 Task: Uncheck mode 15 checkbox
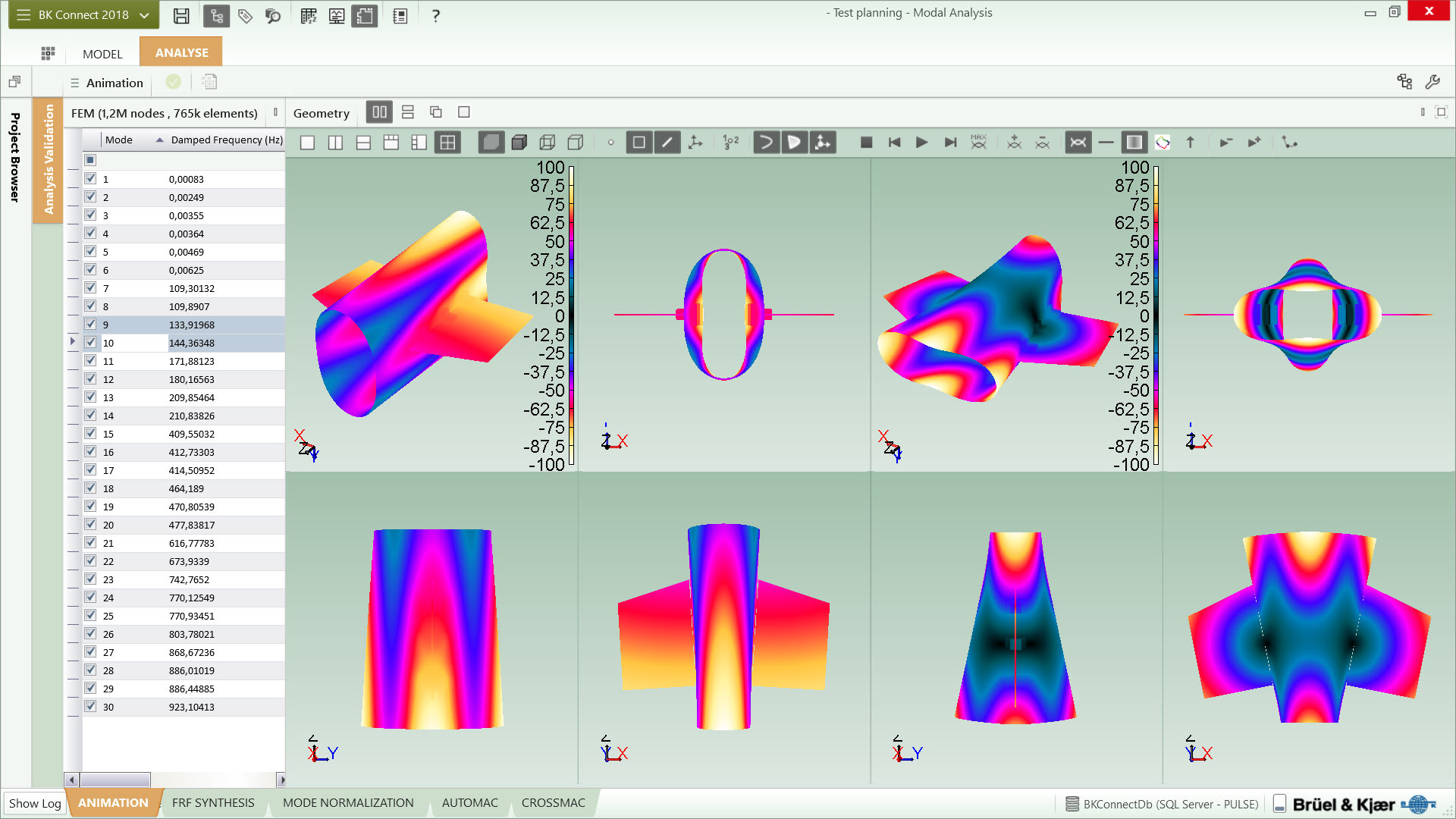coord(91,434)
